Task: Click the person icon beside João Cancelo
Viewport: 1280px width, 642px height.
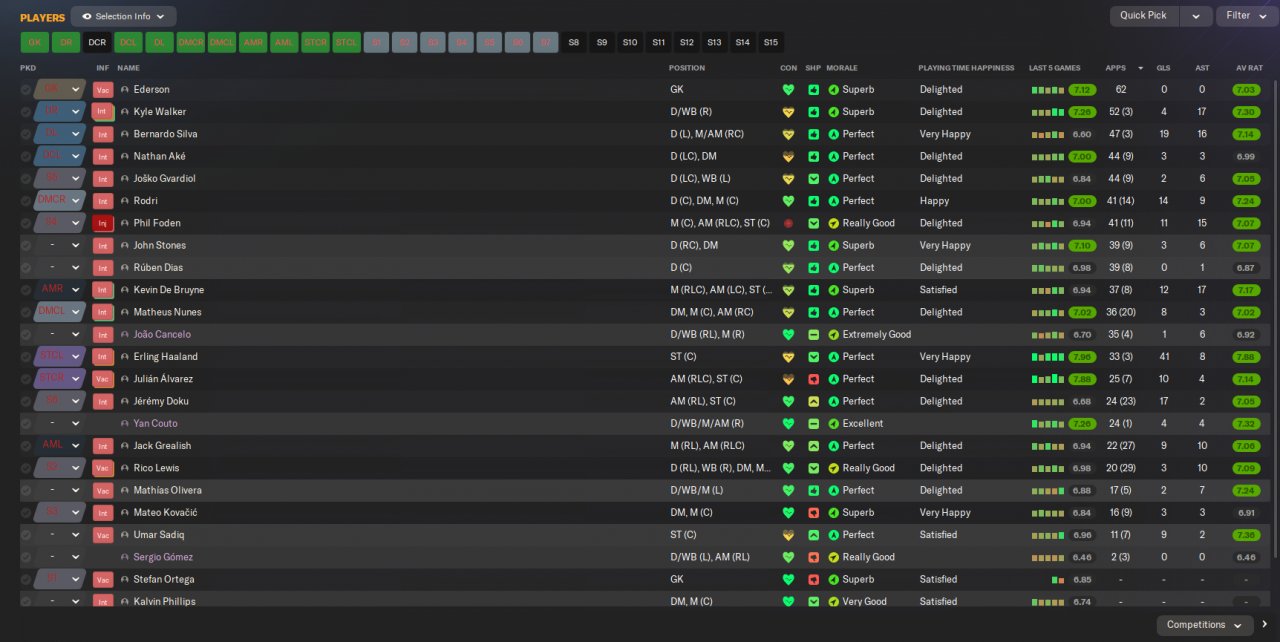Action: [x=125, y=335]
